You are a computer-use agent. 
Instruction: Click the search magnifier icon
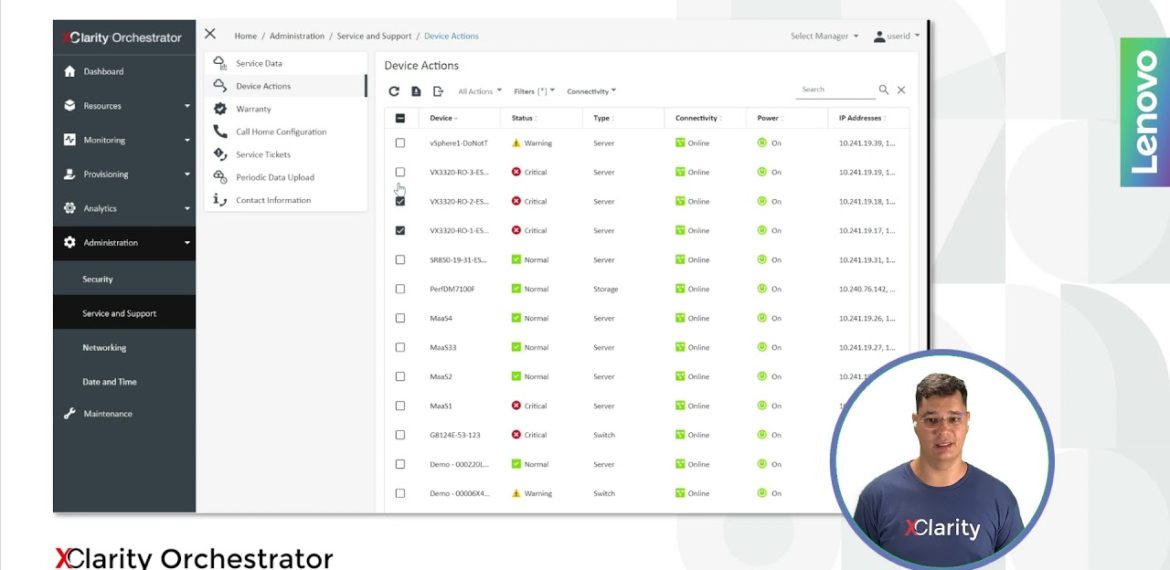[x=883, y=90]
